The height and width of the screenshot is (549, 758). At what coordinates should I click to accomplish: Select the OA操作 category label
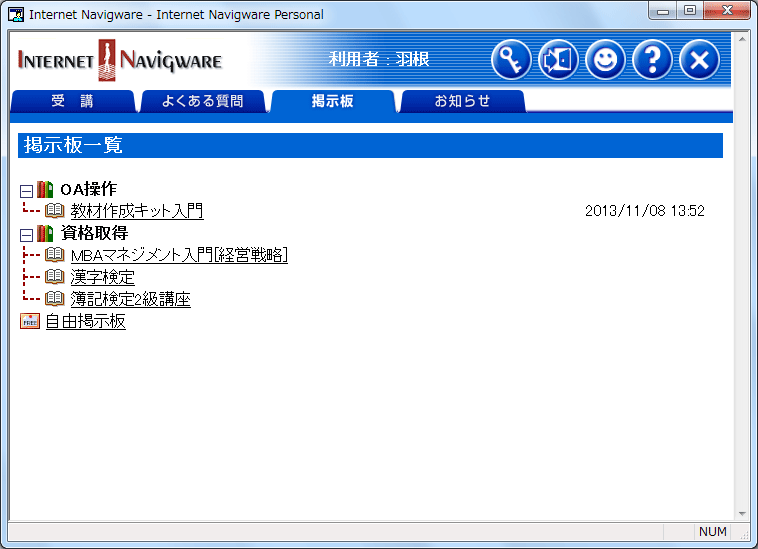[x=88, y=189]
